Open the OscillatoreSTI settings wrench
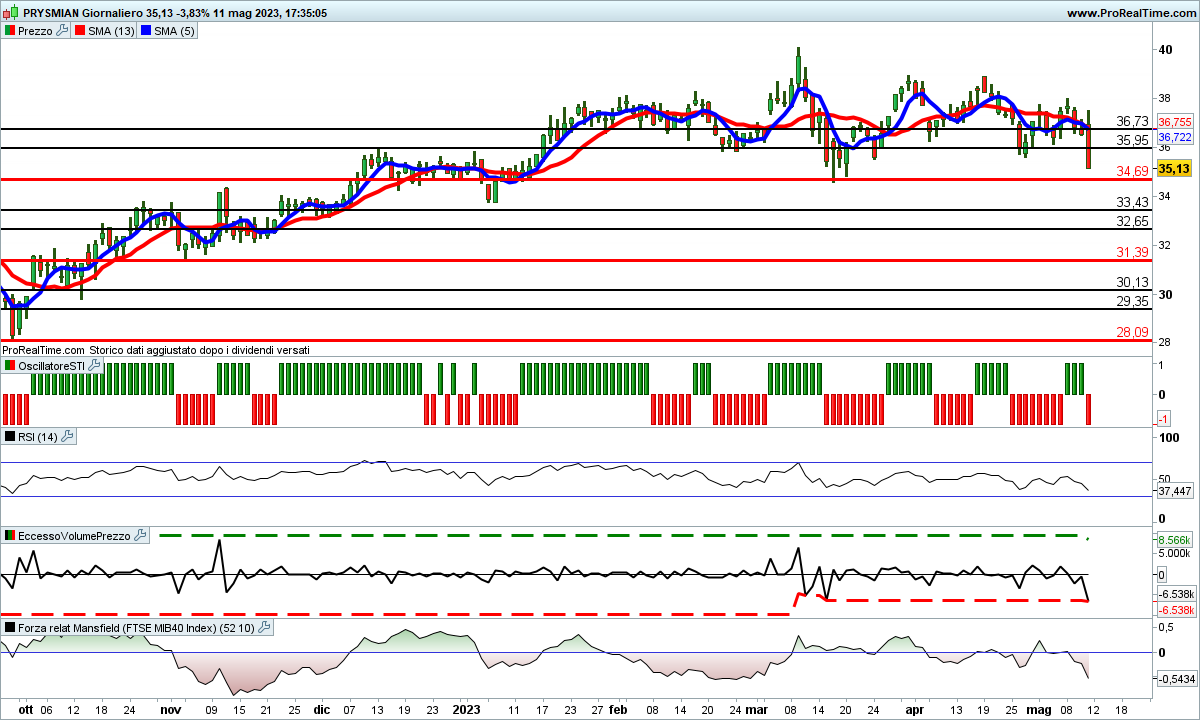Screen dimensions: 1200x720 (94, 366)
